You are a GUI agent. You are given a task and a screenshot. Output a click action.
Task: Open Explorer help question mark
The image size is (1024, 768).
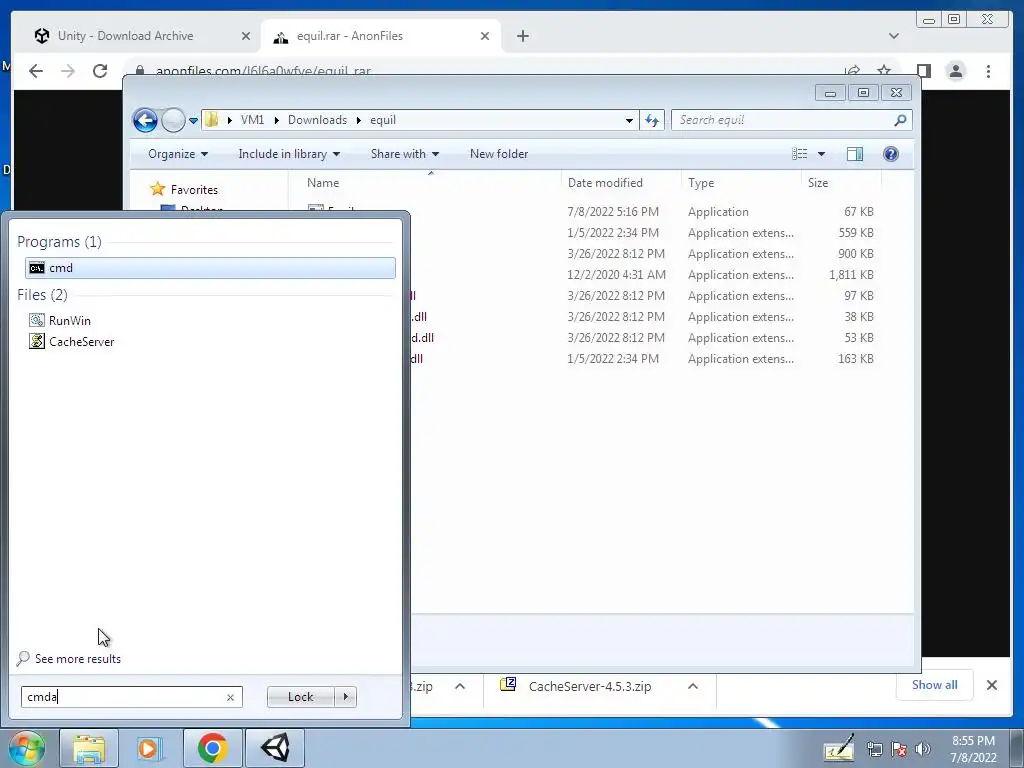891,154
